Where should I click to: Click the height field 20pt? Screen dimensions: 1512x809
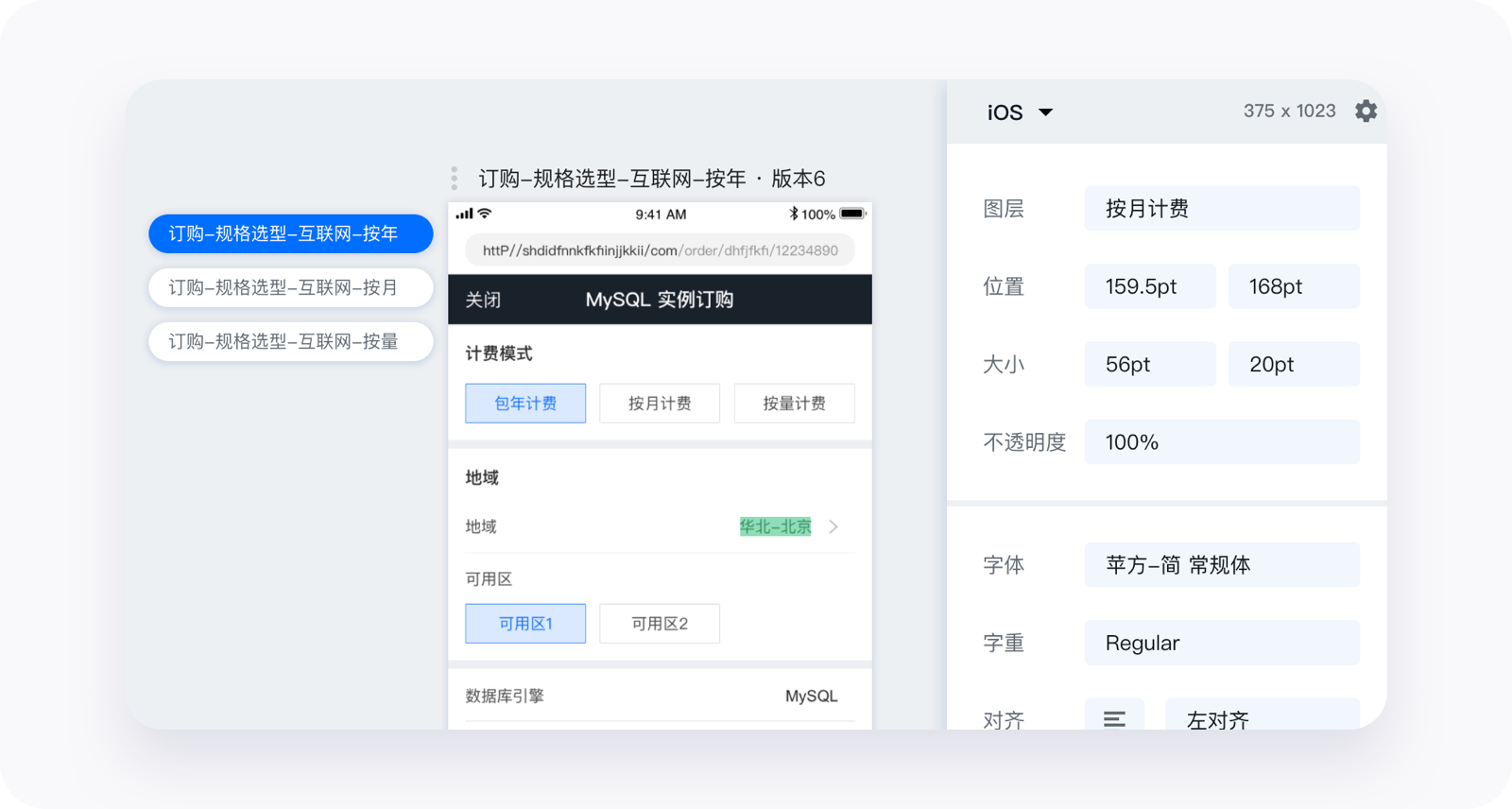tap(1294, 364)
